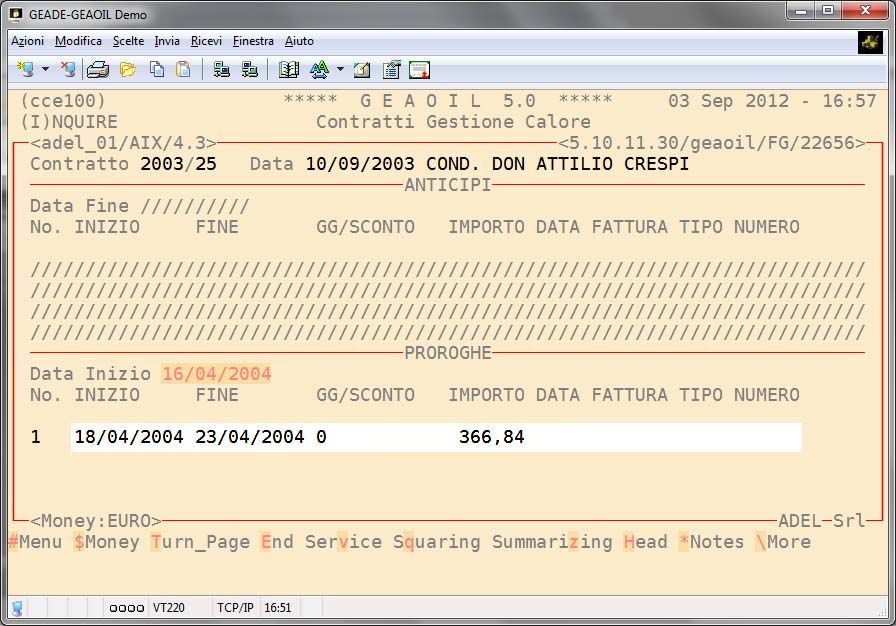Open the Finestra menu

coord(253,41)
